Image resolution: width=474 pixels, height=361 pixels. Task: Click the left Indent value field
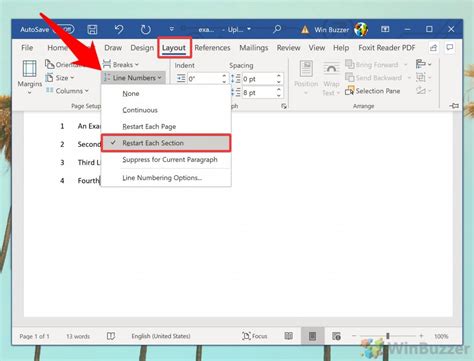[204, 79]
